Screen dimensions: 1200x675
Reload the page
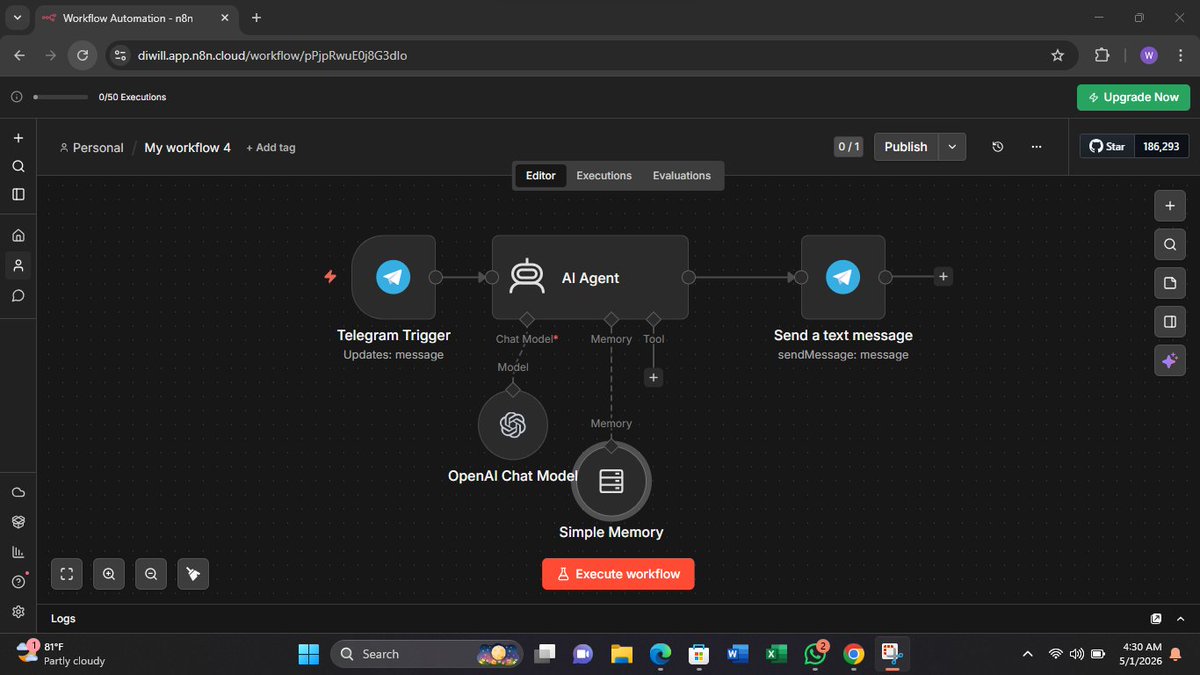(82, 56)
